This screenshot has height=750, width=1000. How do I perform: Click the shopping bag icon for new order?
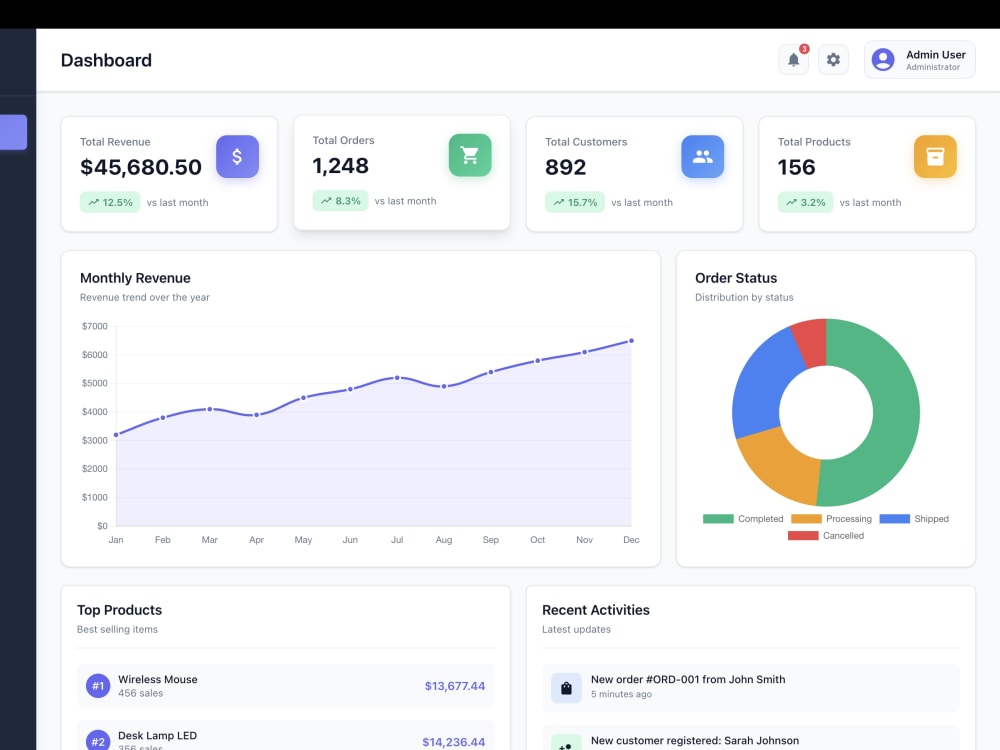tap(566, 688)
